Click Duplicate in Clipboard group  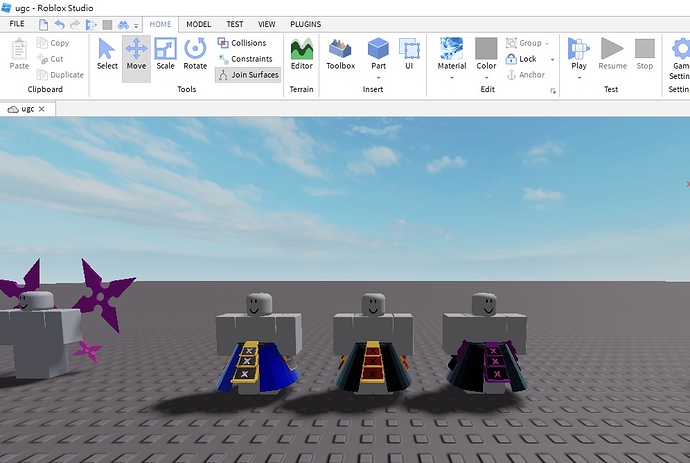click(x=60, y=74)
